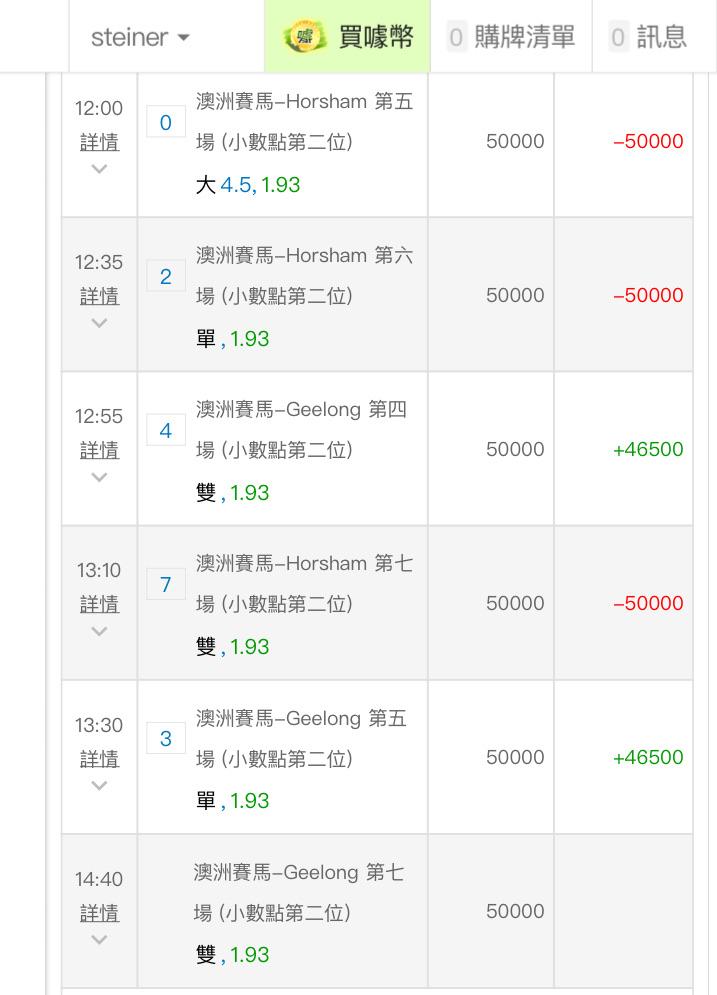Click result number 3 box for Geelong 第五場
The height and width of the screenshot is (995, 717).
(166, 738)
